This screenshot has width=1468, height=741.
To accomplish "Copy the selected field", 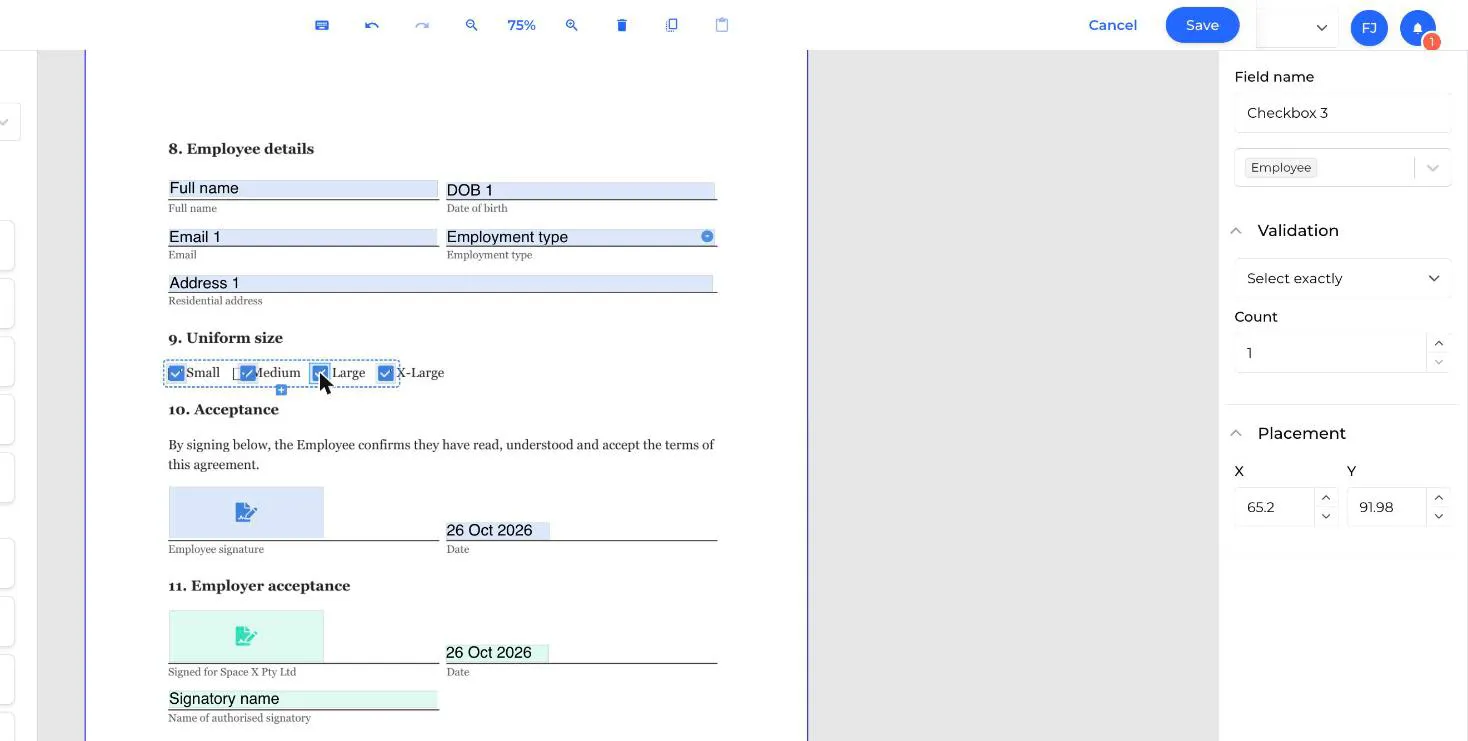I will pyautogui.click(x=672, y=25).
